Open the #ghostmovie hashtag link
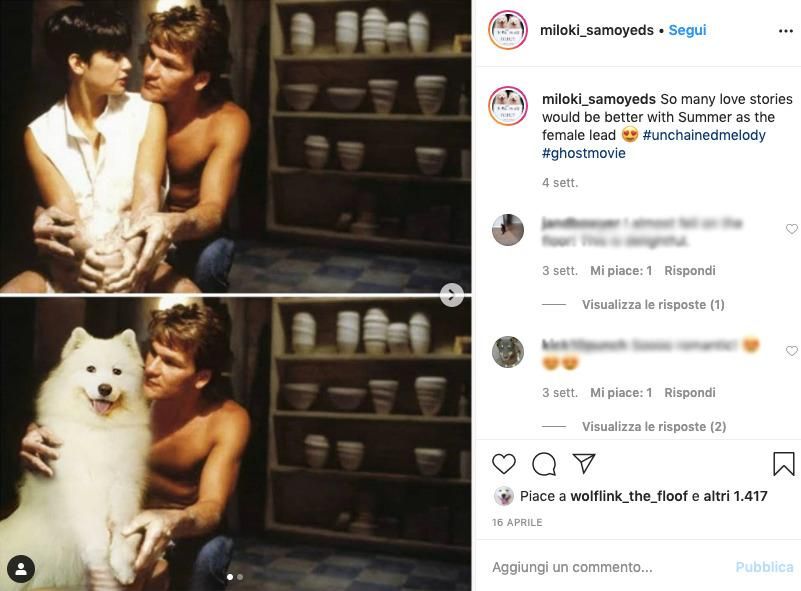Viewport: 801px width, 591px height. click(583, 153)
